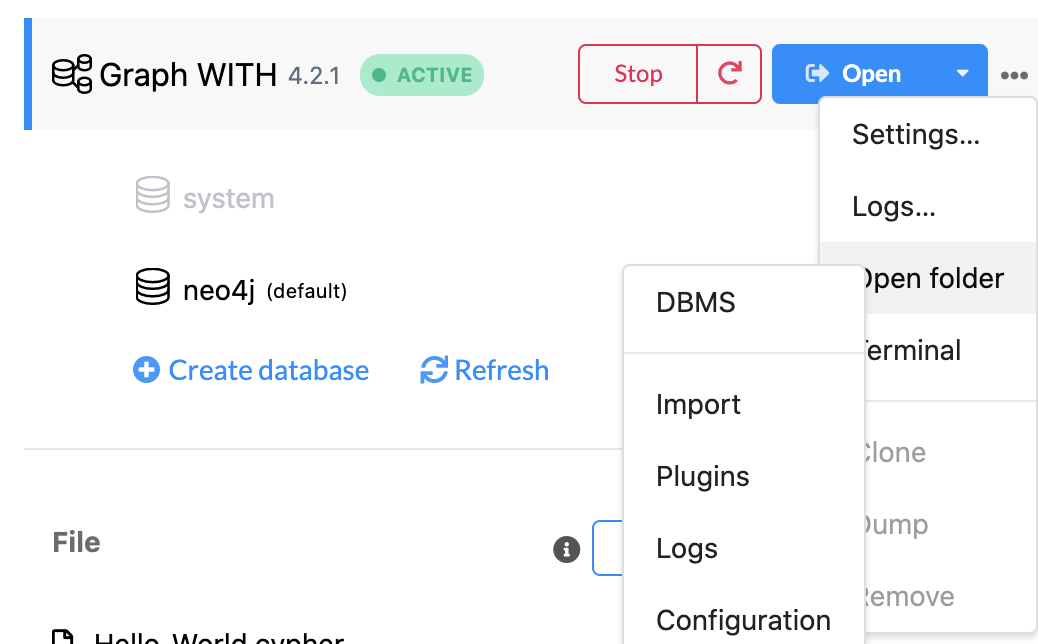Click the Create database link

(x=251, y=370)
